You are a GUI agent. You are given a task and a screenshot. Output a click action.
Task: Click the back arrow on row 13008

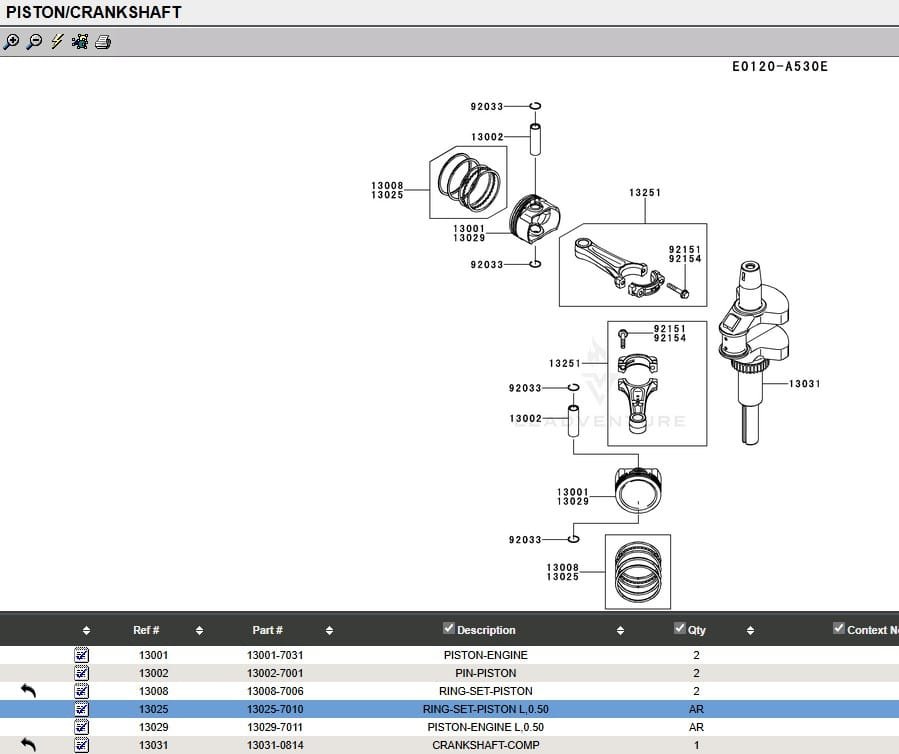28,691
